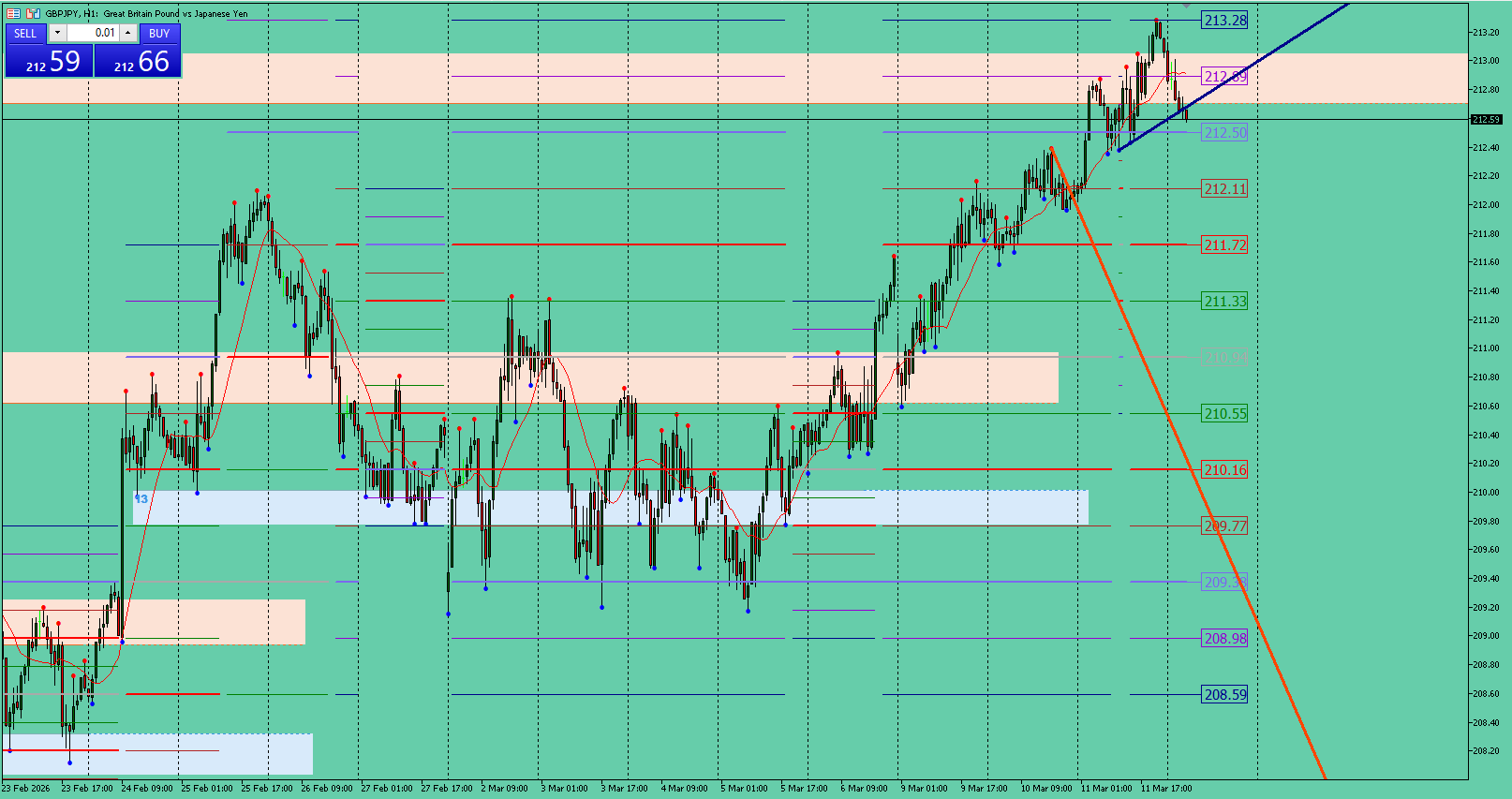Click the '11 Mar 17:00' time axis label
The height and width of the screenshot is (799, 1512).
pyautogui.click(x=1166, y=788)
